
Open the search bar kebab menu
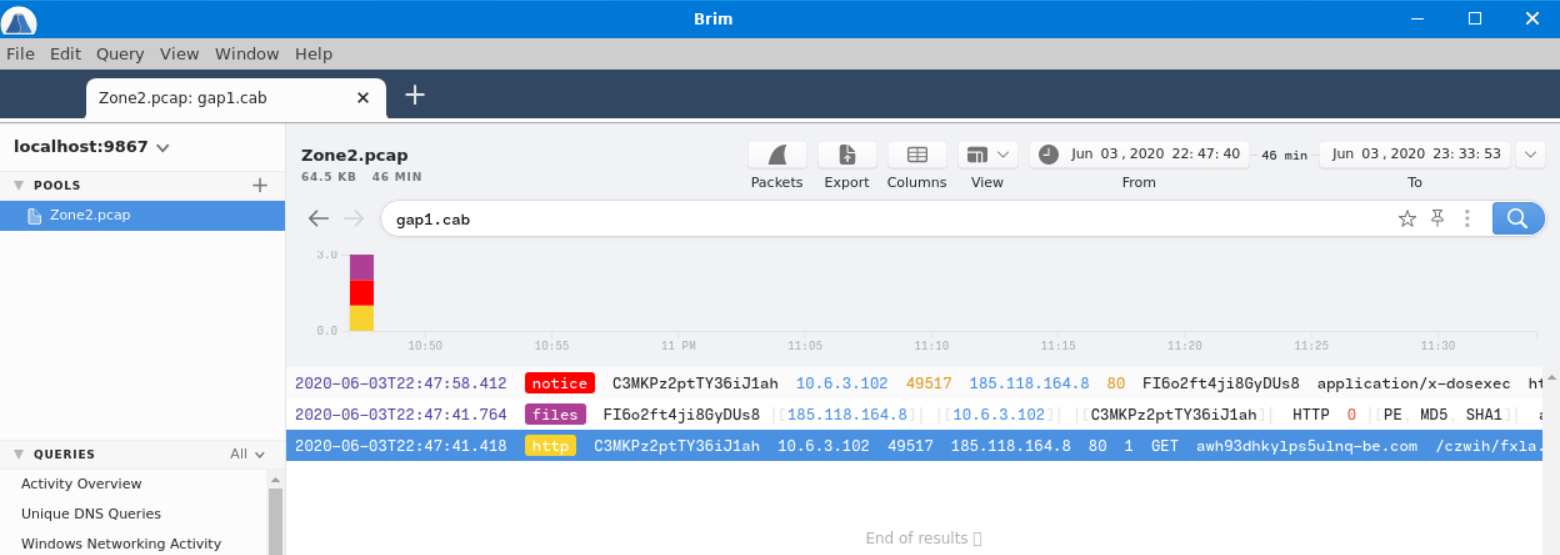click(1467, 218)
